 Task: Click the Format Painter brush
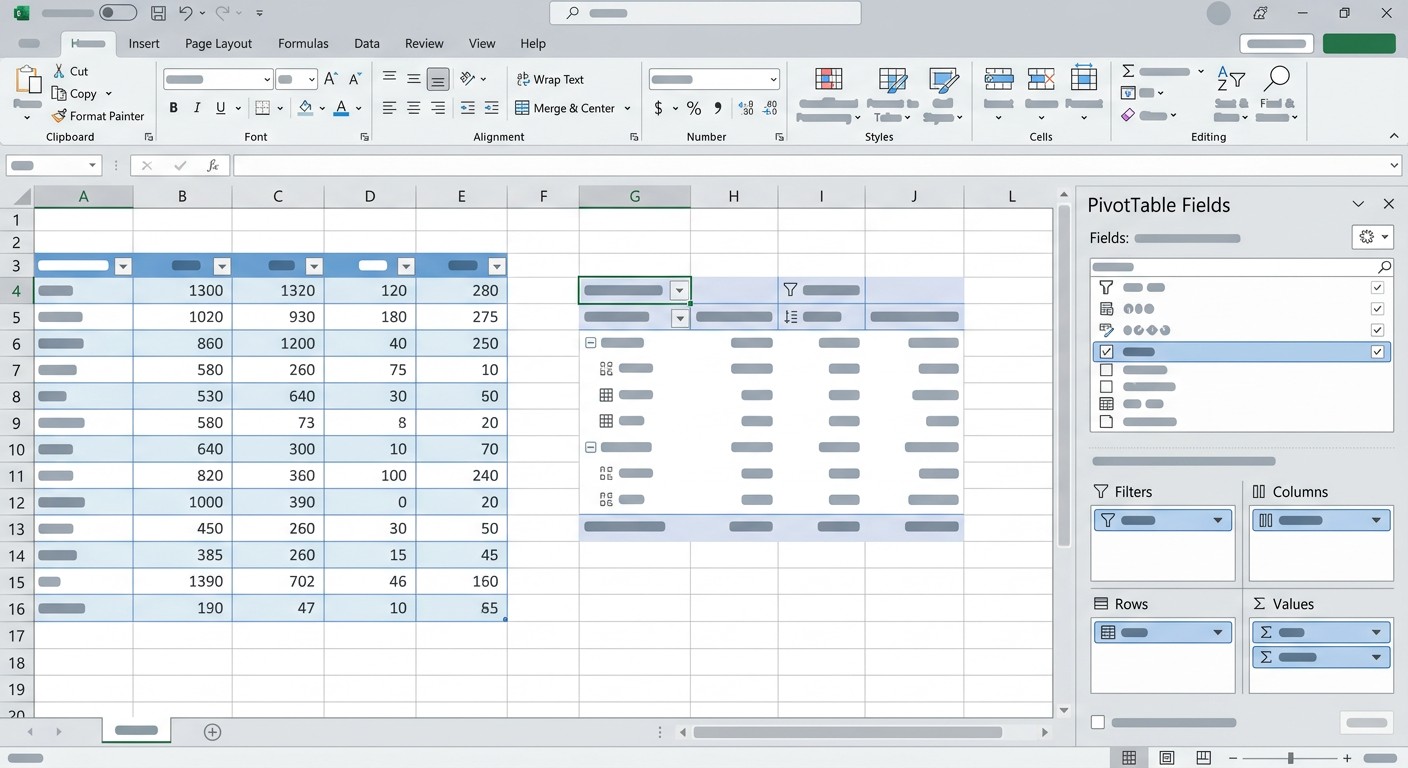(60, 116)
